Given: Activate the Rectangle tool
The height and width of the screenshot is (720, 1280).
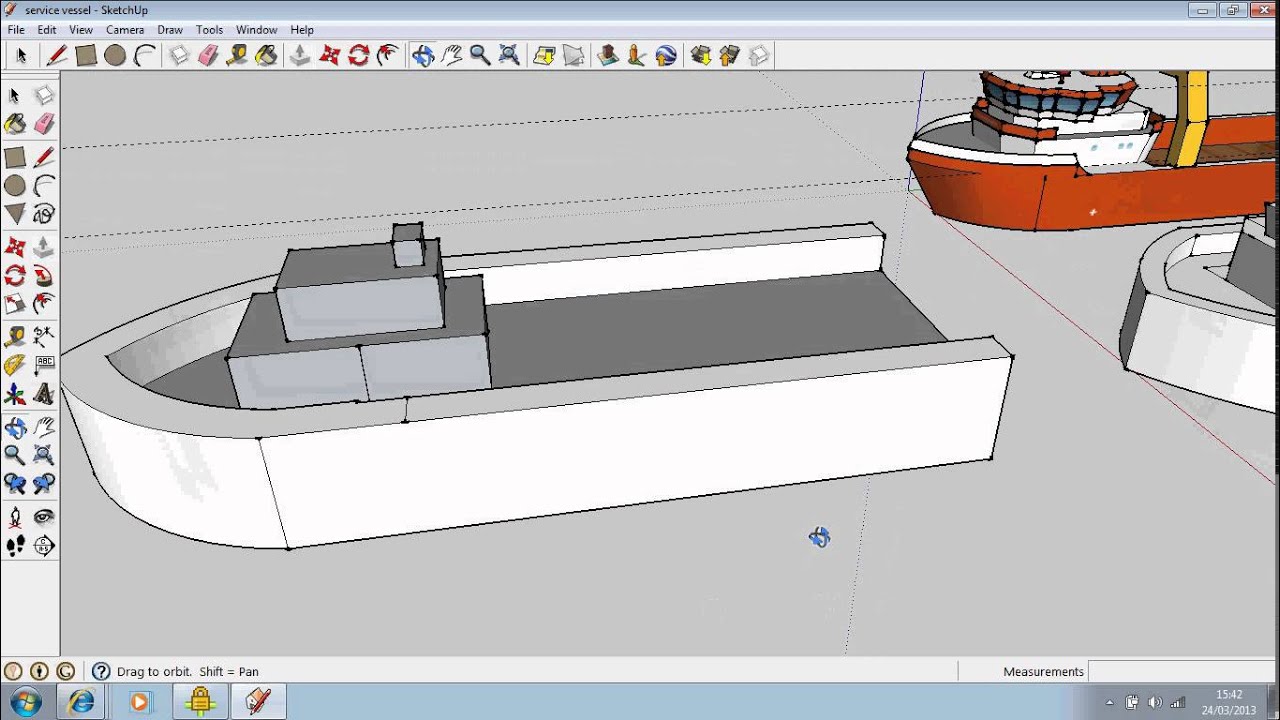Looking at the screenshot, I should (86, 56).
